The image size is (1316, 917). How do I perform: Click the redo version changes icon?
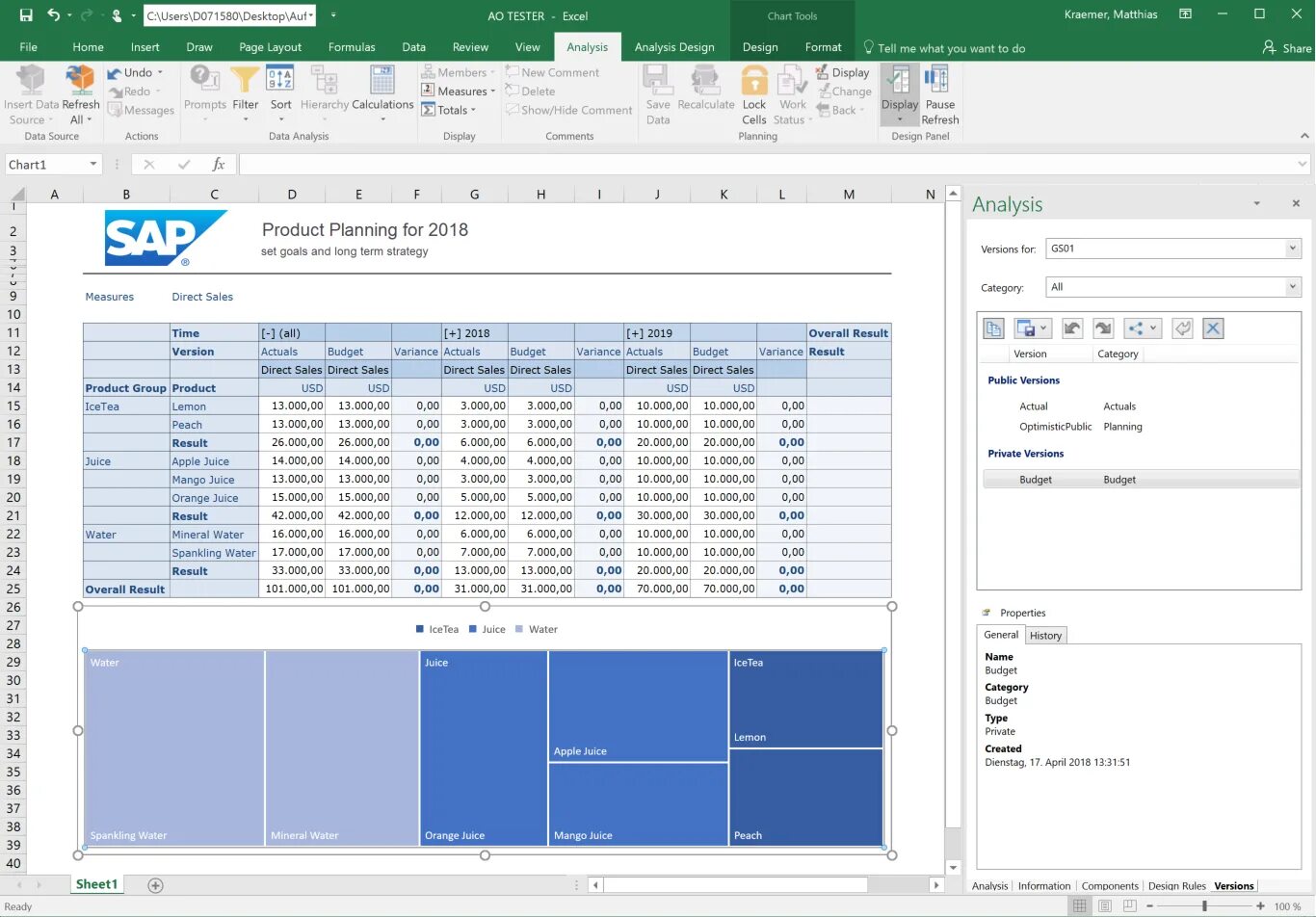[1103, 328]
